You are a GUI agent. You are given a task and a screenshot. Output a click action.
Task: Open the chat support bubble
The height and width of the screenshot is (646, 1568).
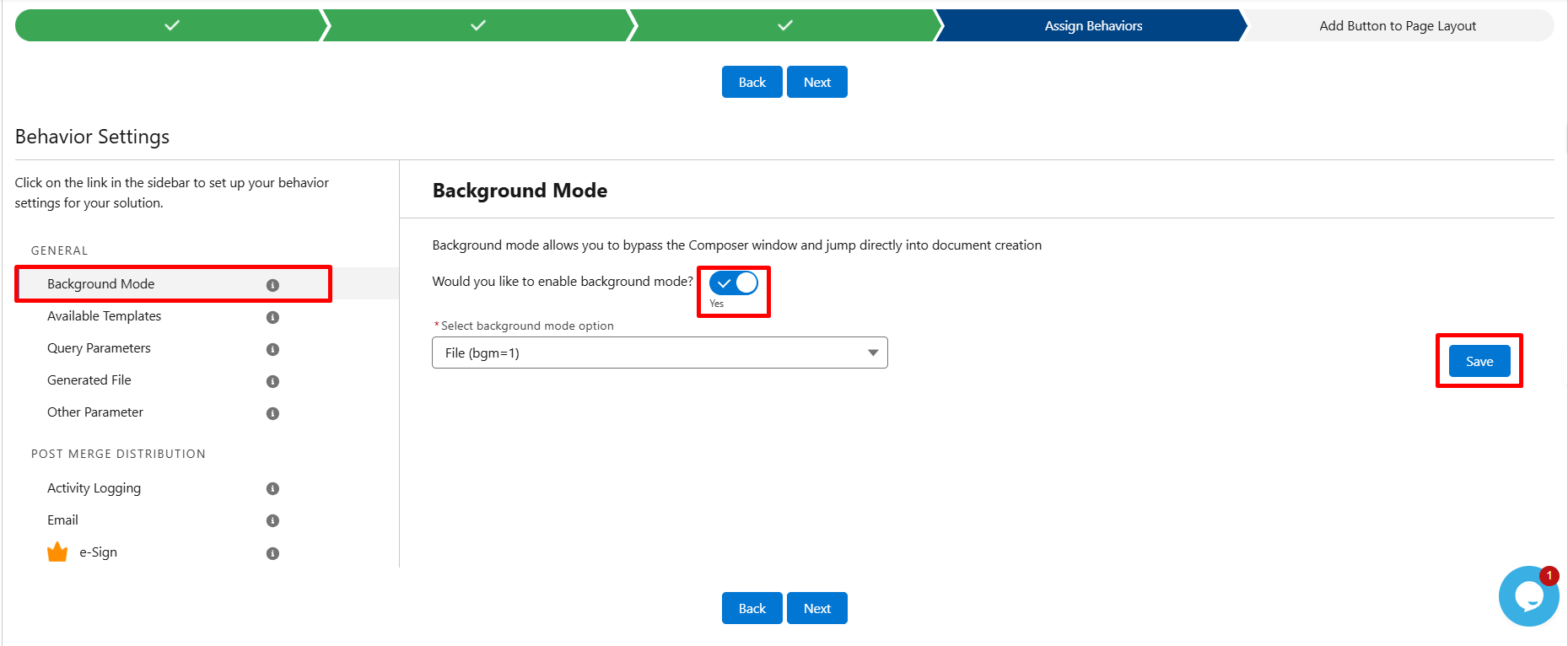(1528, 596)
